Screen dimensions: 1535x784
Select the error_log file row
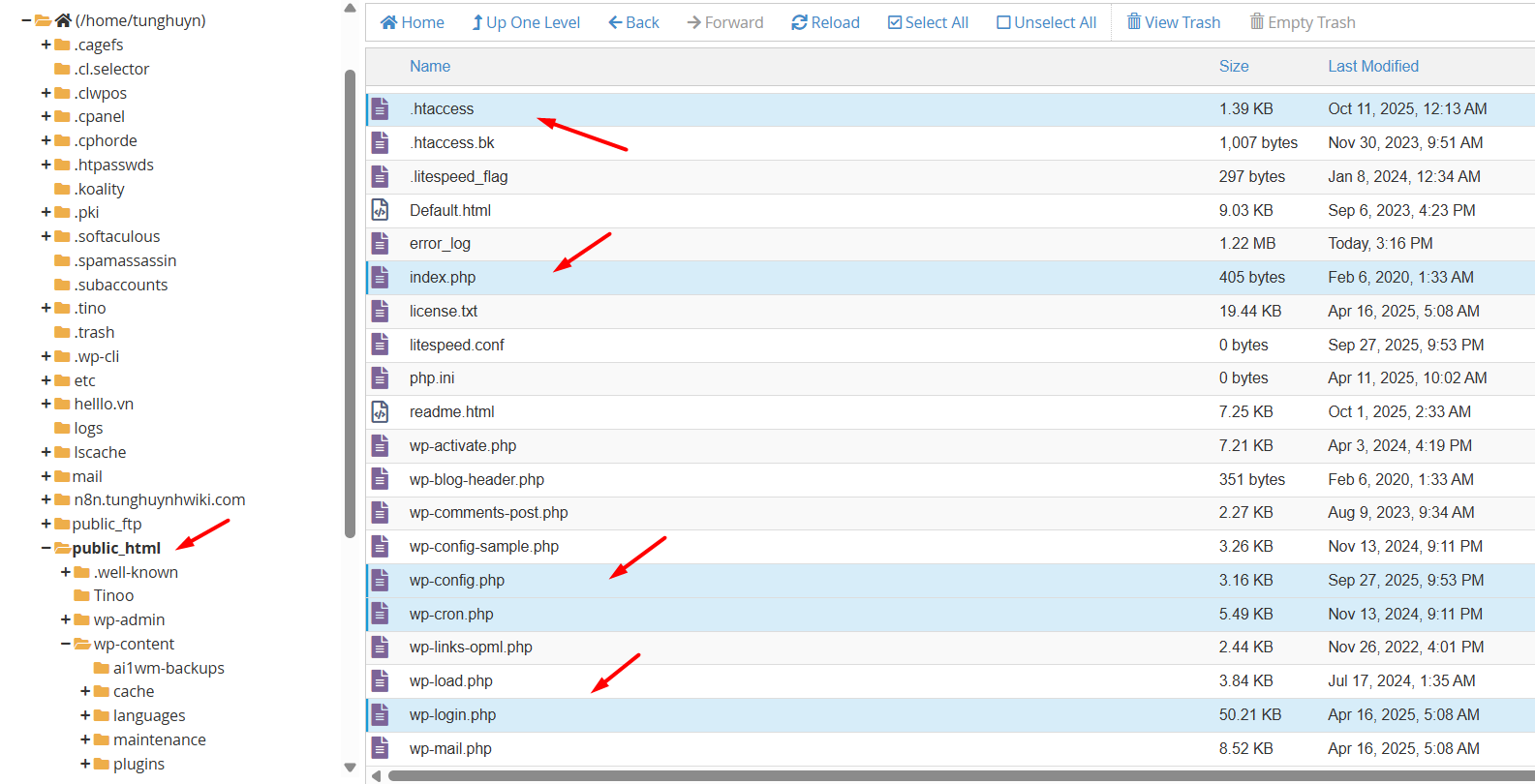coord(440,244)
